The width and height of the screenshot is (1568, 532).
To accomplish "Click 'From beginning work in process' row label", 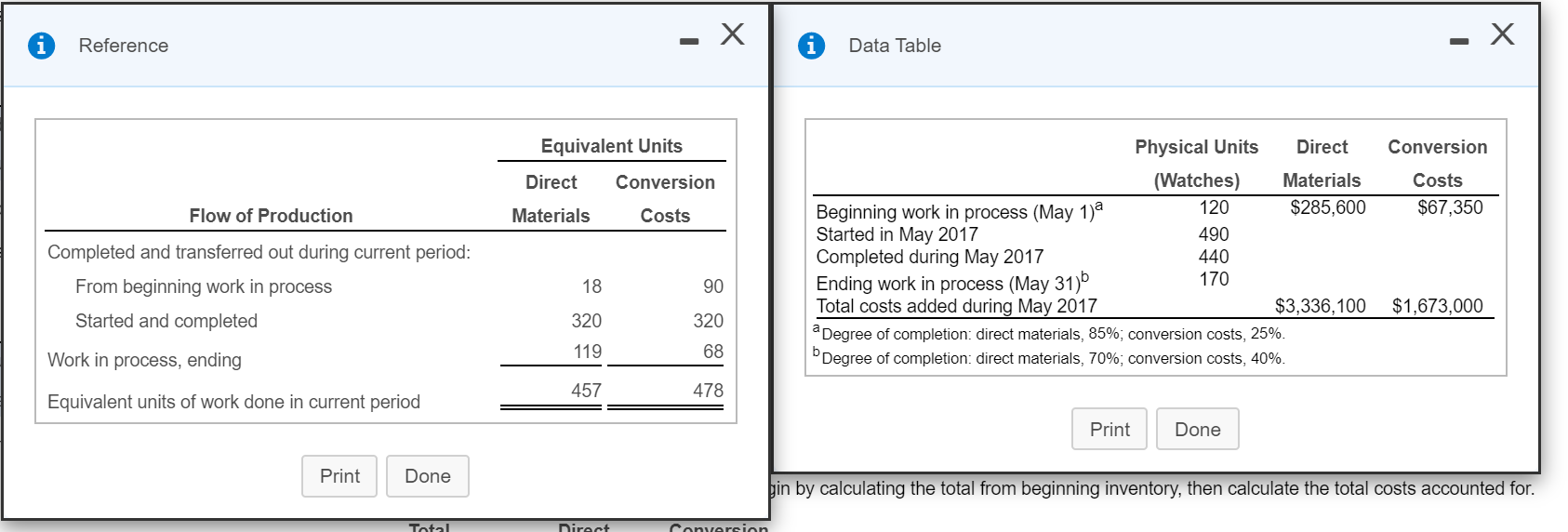I will pyautogui.click(x=204, y=286).
